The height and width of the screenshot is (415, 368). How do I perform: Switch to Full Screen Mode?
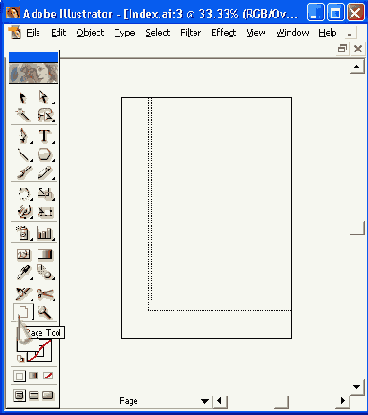click(48, 395)
